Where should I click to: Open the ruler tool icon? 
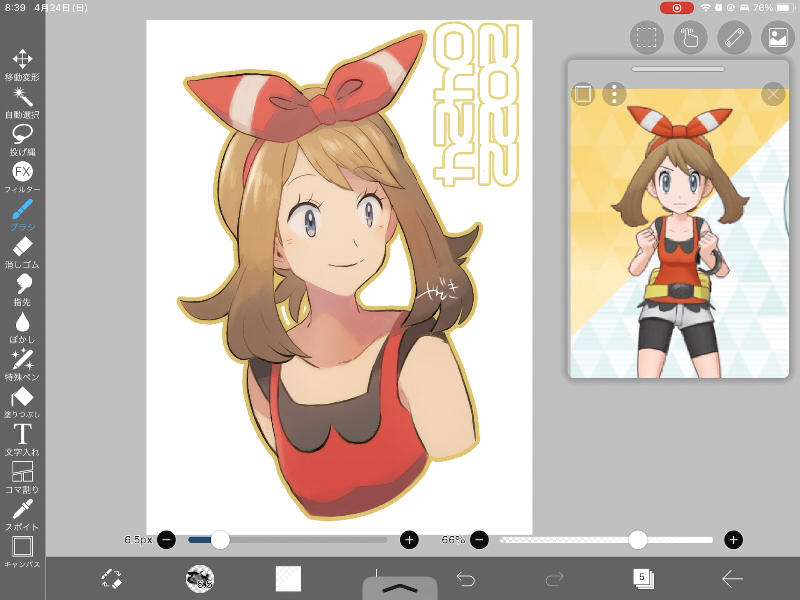pyautogui.click(x=734, y=37)
